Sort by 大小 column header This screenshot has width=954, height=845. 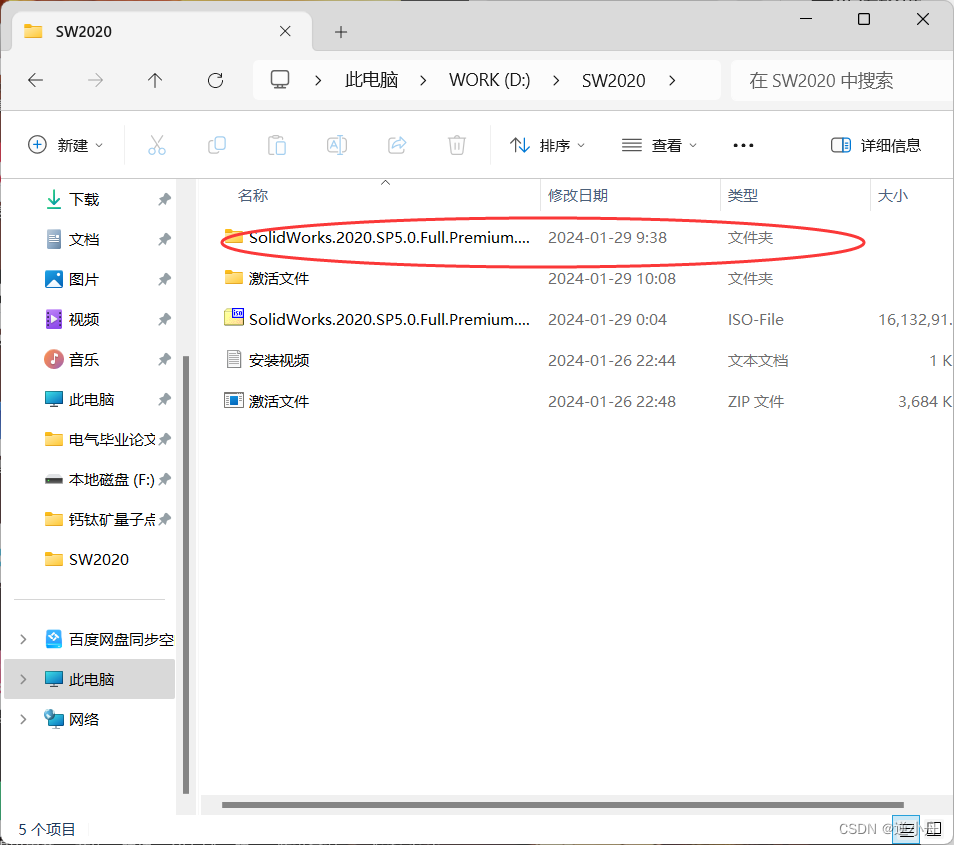(893, 195)
